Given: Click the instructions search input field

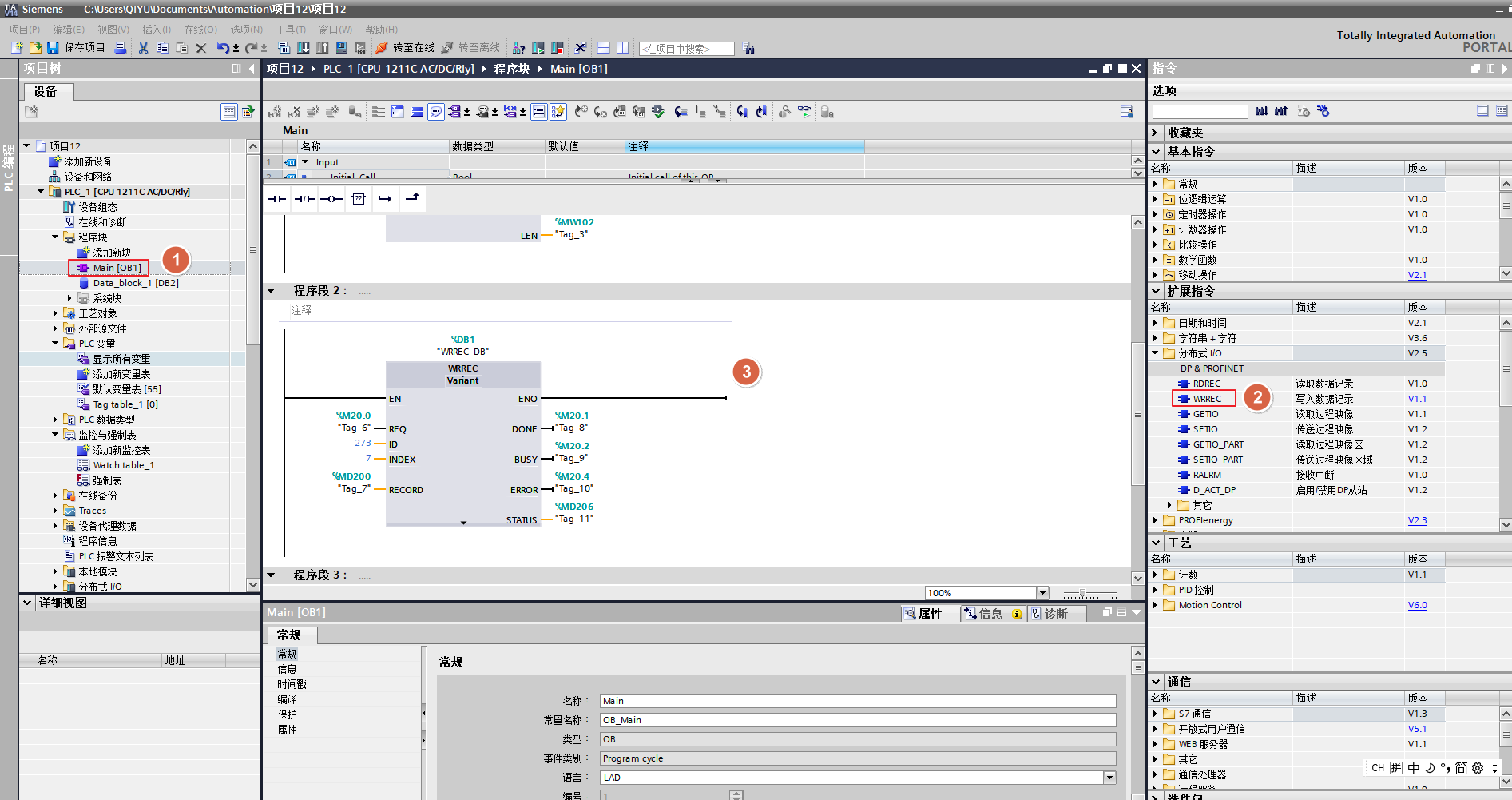Looking at the screenshot, I should click(x=1200, y=112).
